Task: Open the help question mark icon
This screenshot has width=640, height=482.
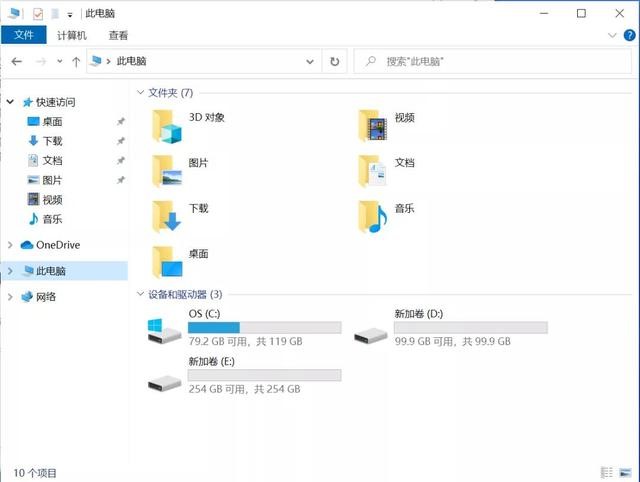Action: pyautogui.click(x=629, y=36)
